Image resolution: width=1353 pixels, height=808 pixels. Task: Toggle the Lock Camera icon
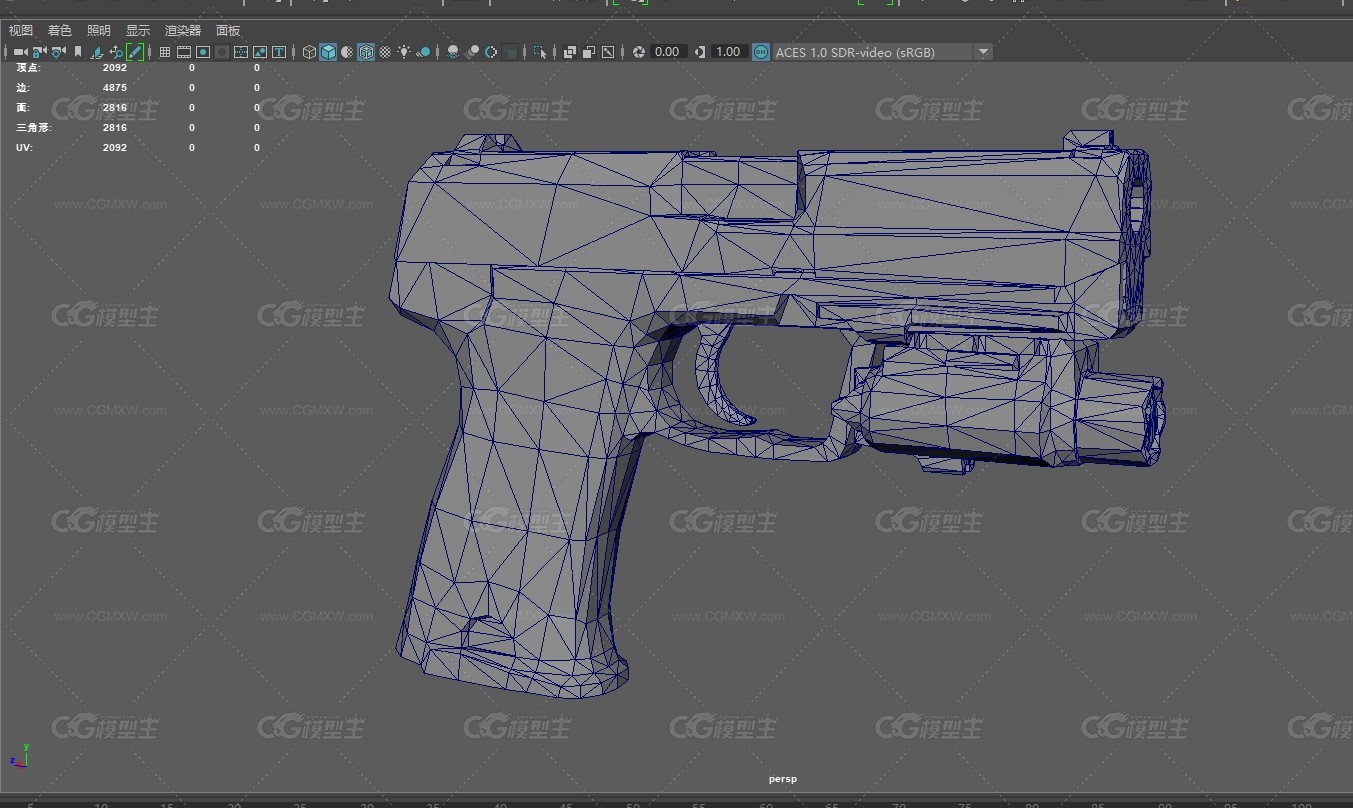39,52
